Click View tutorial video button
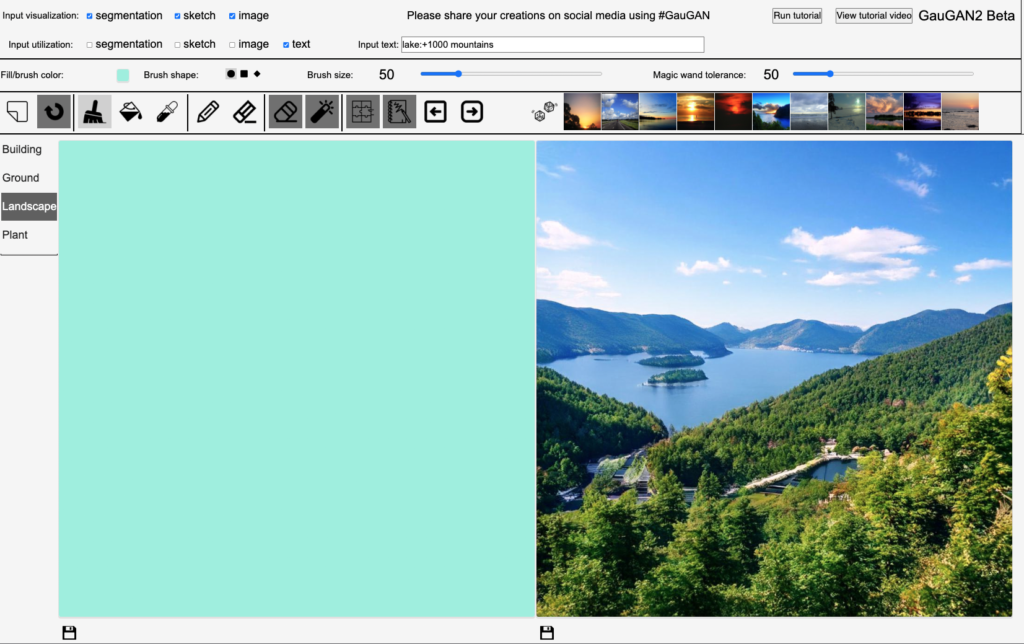1024x644 pixels. (874, 16)
